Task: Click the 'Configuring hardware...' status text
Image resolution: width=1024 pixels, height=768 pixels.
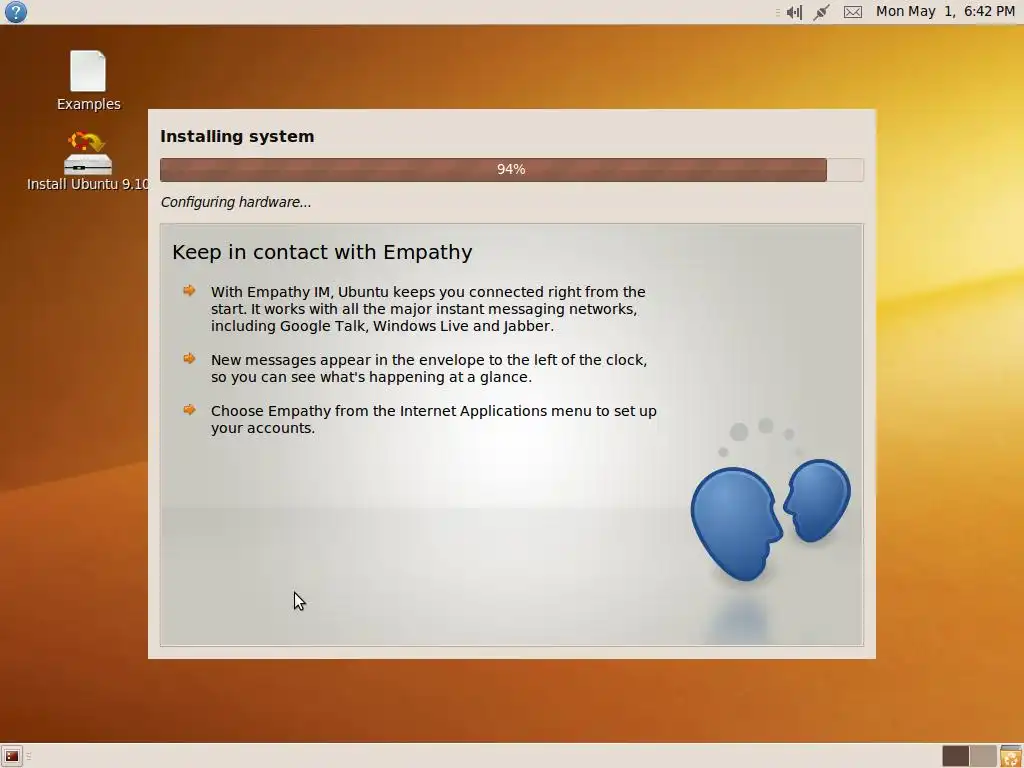Action: (236, 202)
